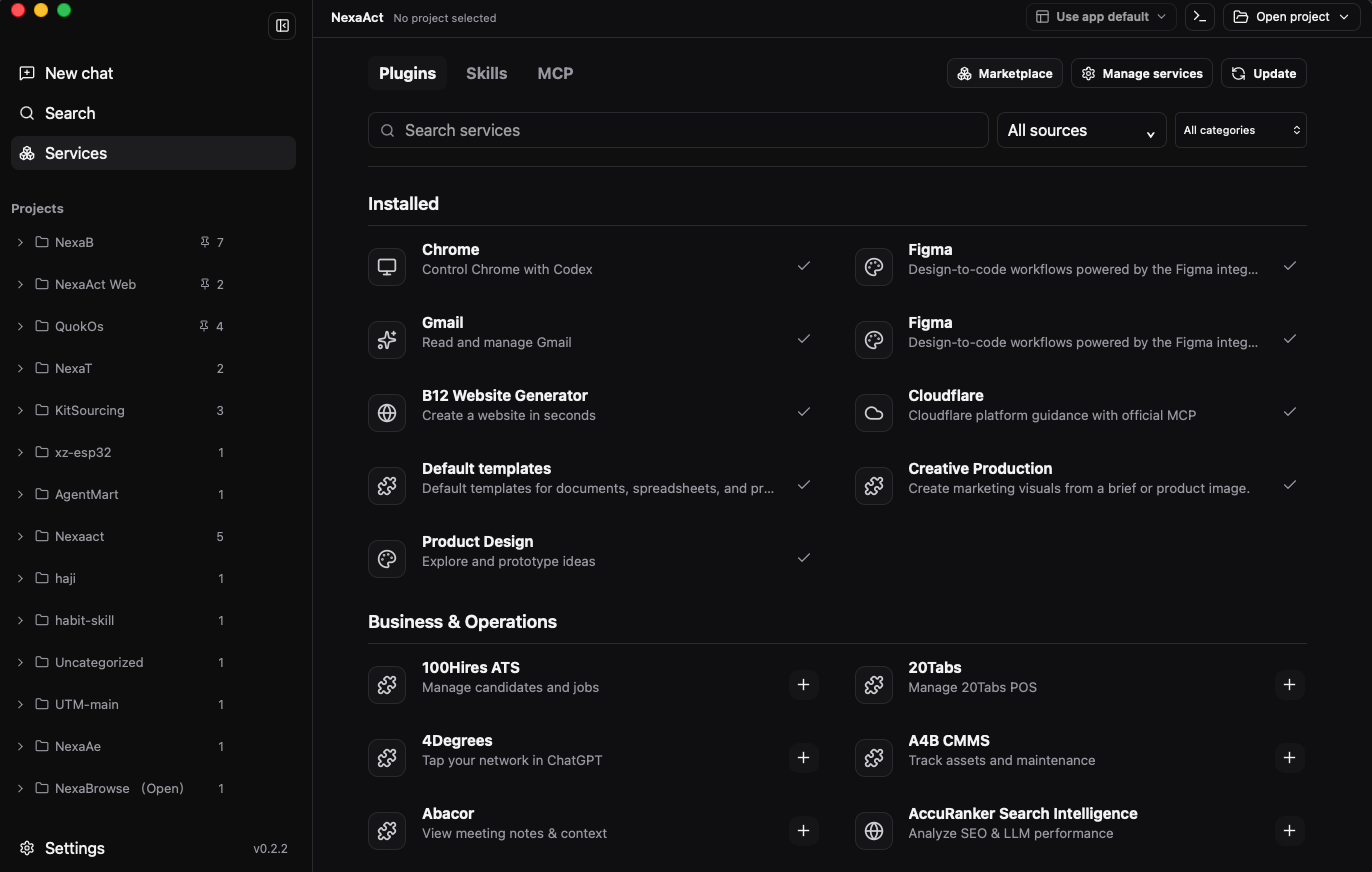Viewport: 1372px width, 872px height.
Task: Click the pin icon for QuokOs project
Action: point(204,326)
